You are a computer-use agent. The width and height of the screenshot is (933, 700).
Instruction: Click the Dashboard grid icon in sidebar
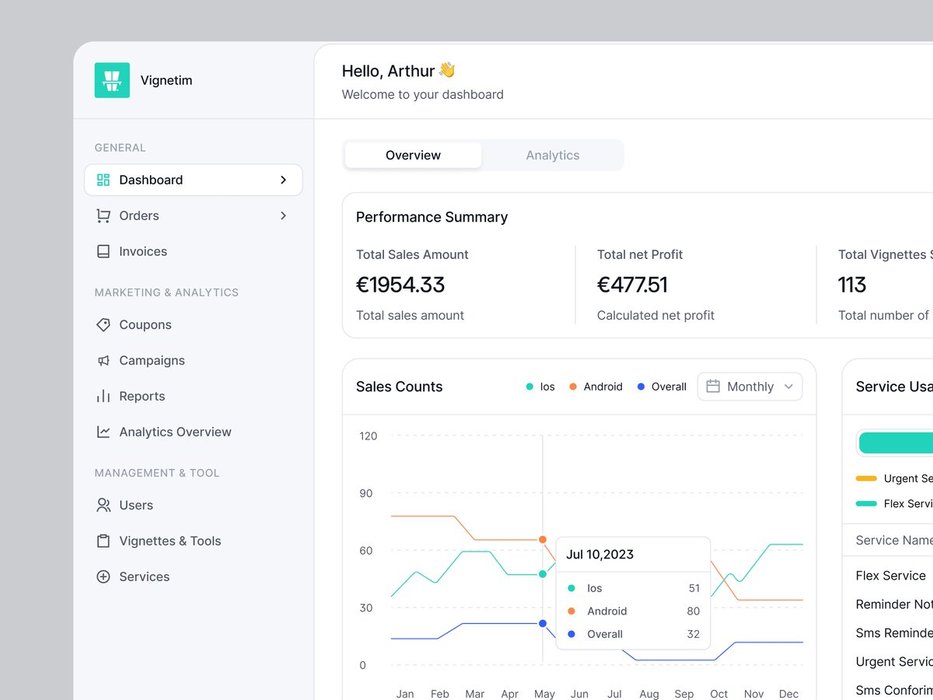click(103, 180)
